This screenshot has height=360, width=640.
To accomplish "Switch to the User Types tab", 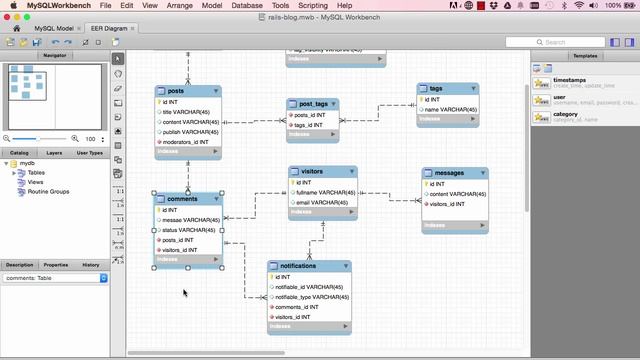I will [90, 153].
